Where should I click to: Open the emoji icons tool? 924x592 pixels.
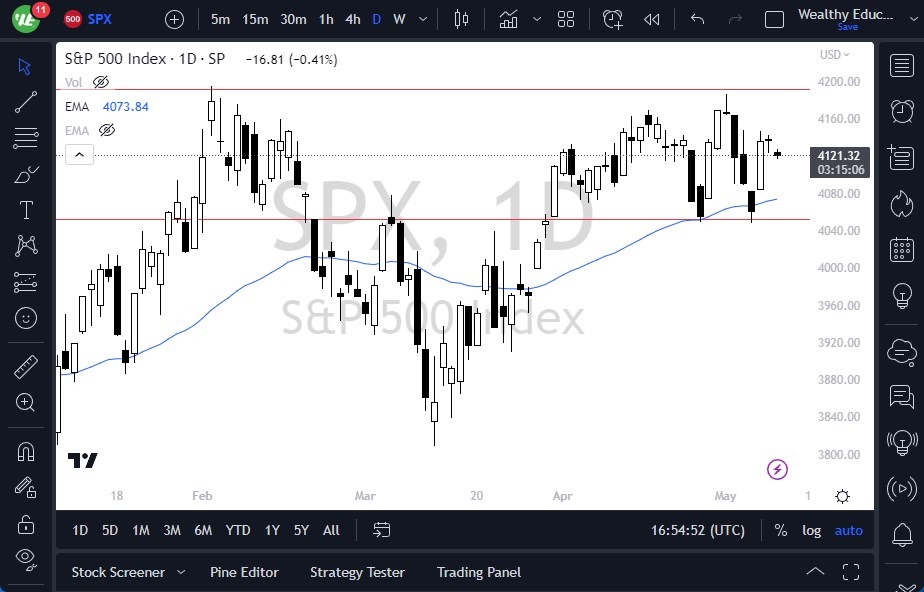[x=25, y=318]
